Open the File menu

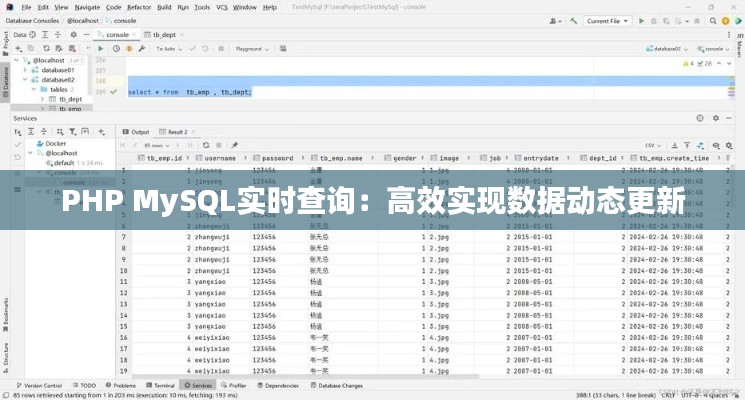27,7
